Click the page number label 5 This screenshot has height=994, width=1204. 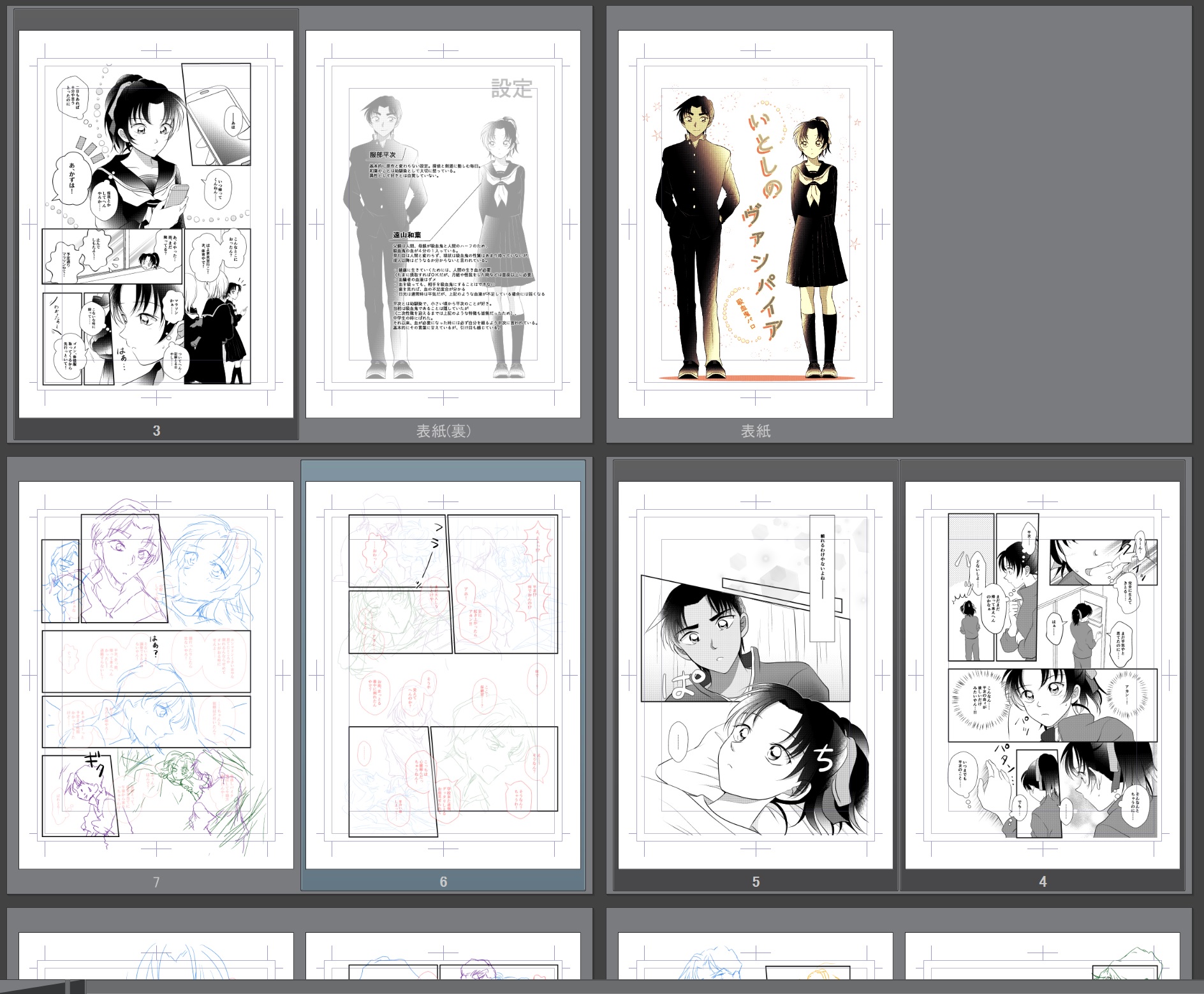pos(756,882)
